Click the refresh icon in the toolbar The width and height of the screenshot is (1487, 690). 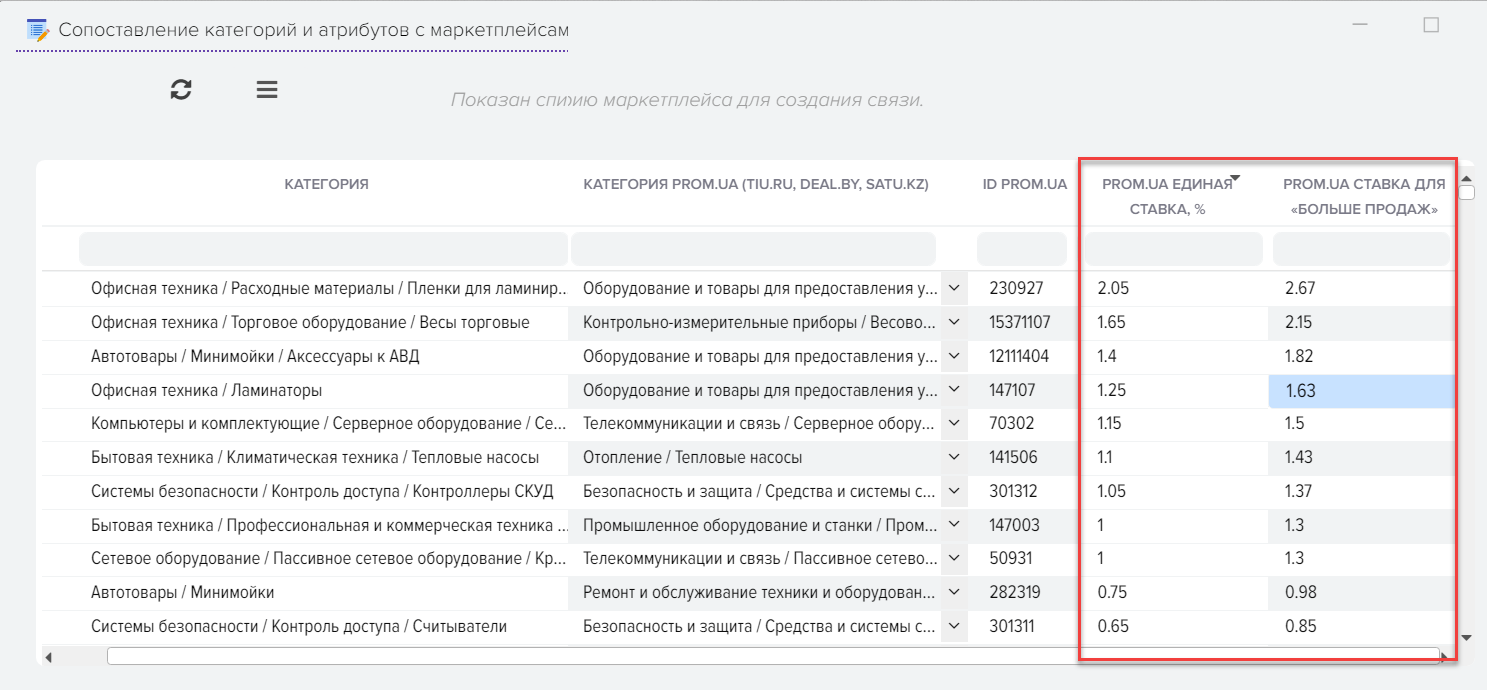181,90
